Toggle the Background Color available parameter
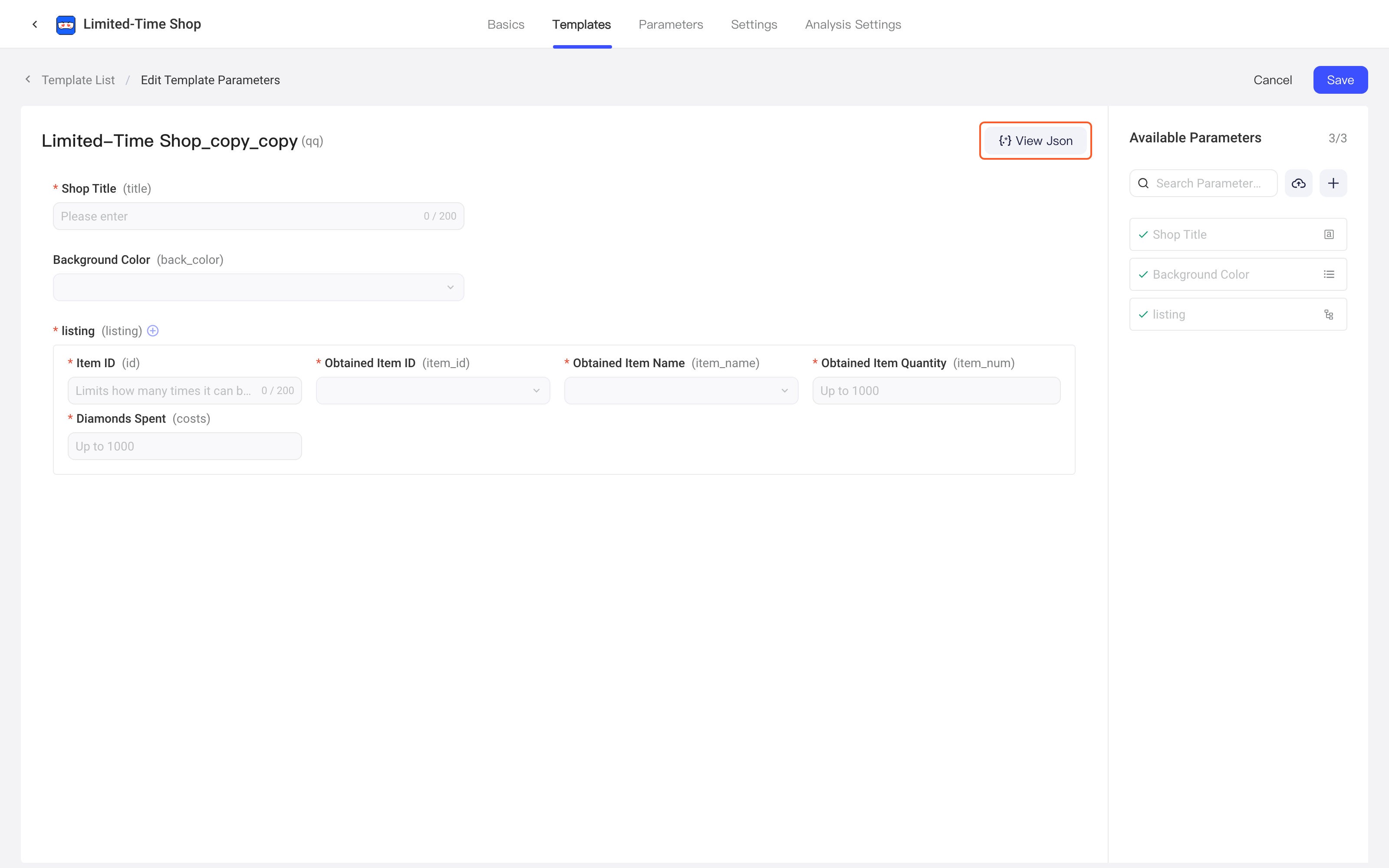The image size is (1389, 868). click(1238, 274)
